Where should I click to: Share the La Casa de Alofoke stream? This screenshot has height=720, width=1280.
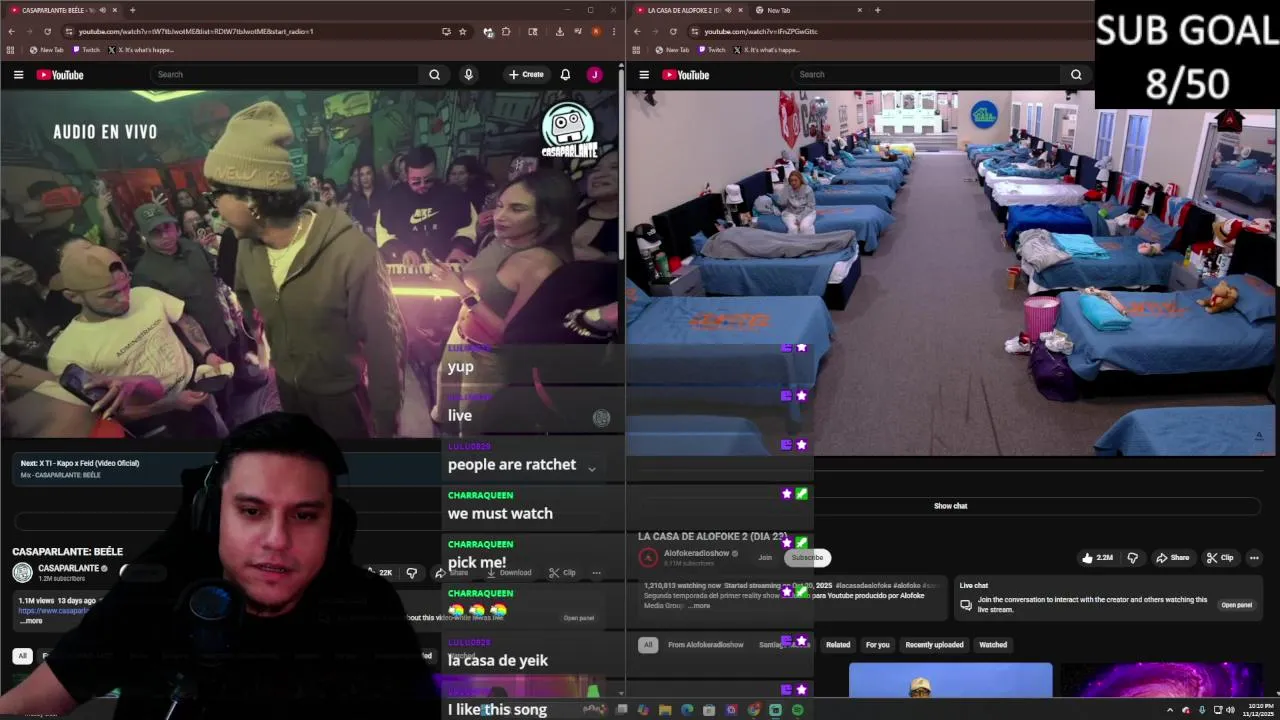(1172, 558)
